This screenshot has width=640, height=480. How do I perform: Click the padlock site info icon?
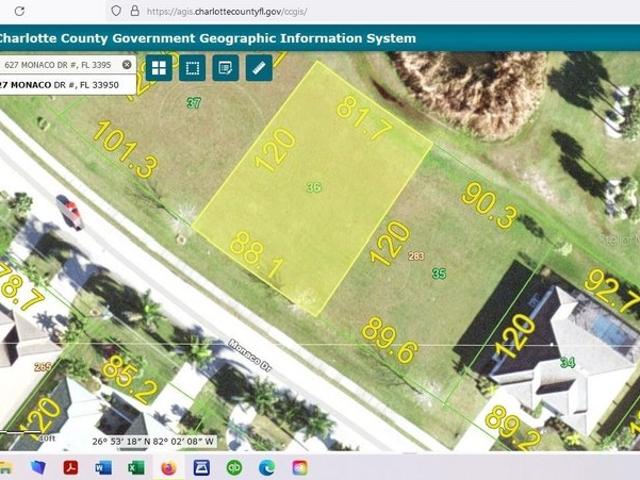[x=135, y=11]
